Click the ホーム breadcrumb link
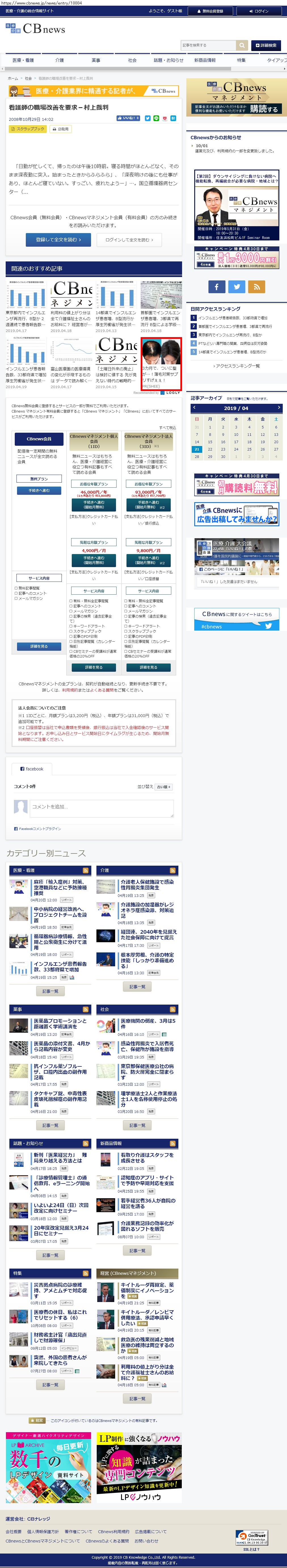This screenshot has width=287, height=1568. (13, 79)
